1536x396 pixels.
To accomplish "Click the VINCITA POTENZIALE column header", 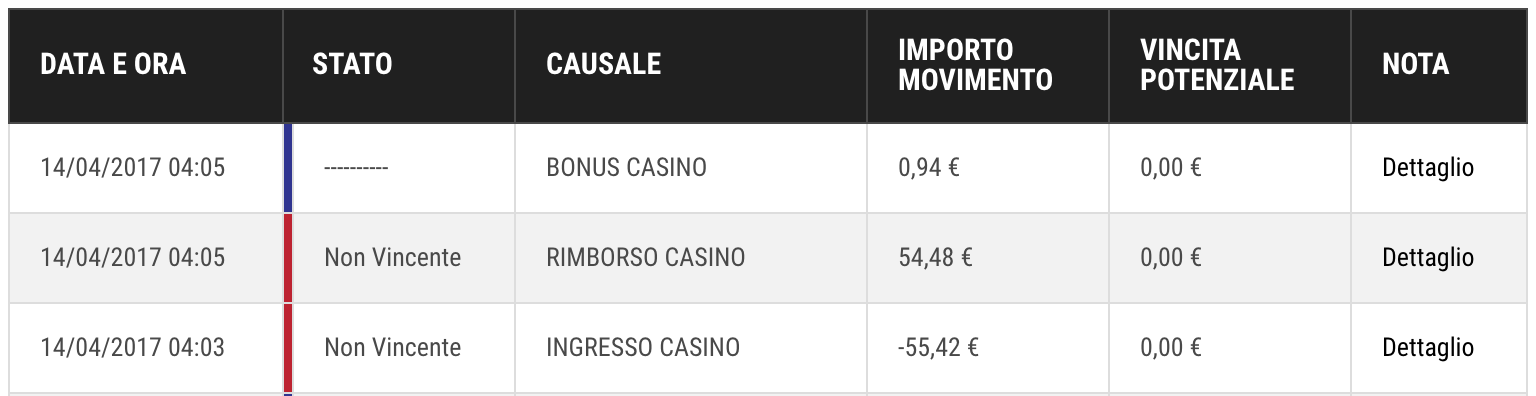I will (1217, 65).
